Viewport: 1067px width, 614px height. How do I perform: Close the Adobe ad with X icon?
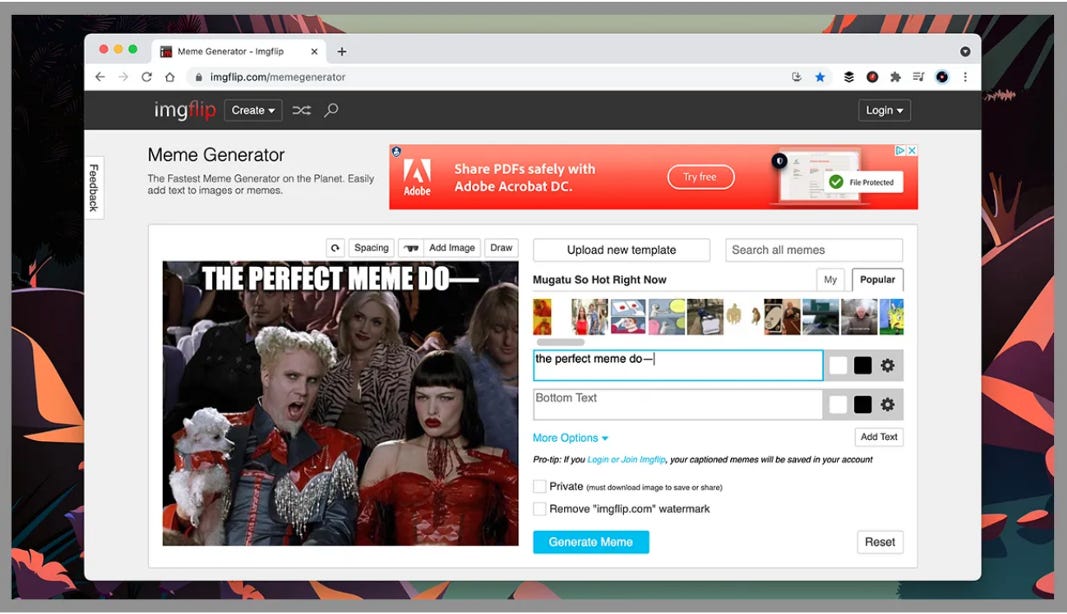click(x=912, y=150)
